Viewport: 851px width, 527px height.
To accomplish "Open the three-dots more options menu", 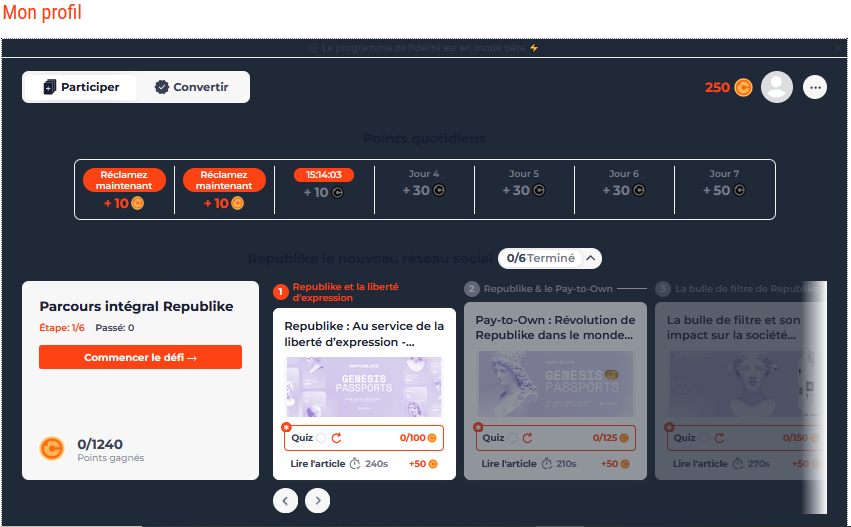I will tap(815, 87).
